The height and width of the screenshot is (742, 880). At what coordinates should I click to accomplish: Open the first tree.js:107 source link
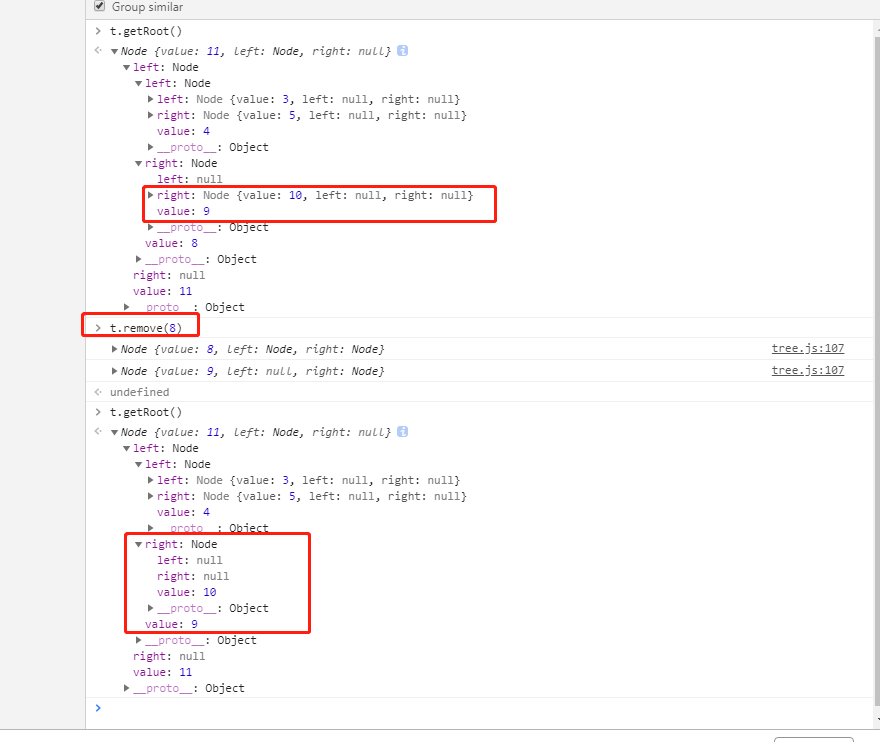[808, 349]
